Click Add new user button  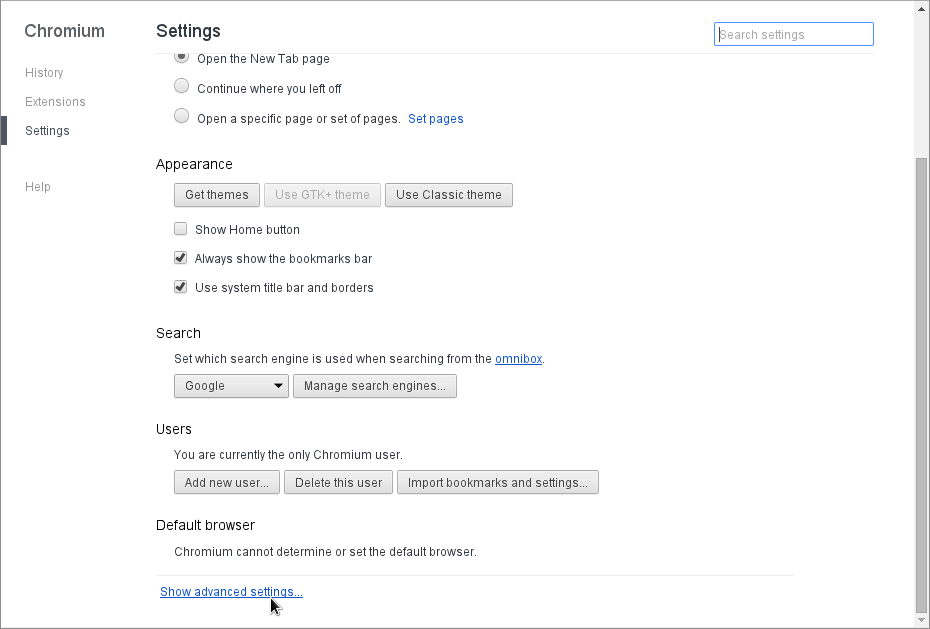(227, 483)
